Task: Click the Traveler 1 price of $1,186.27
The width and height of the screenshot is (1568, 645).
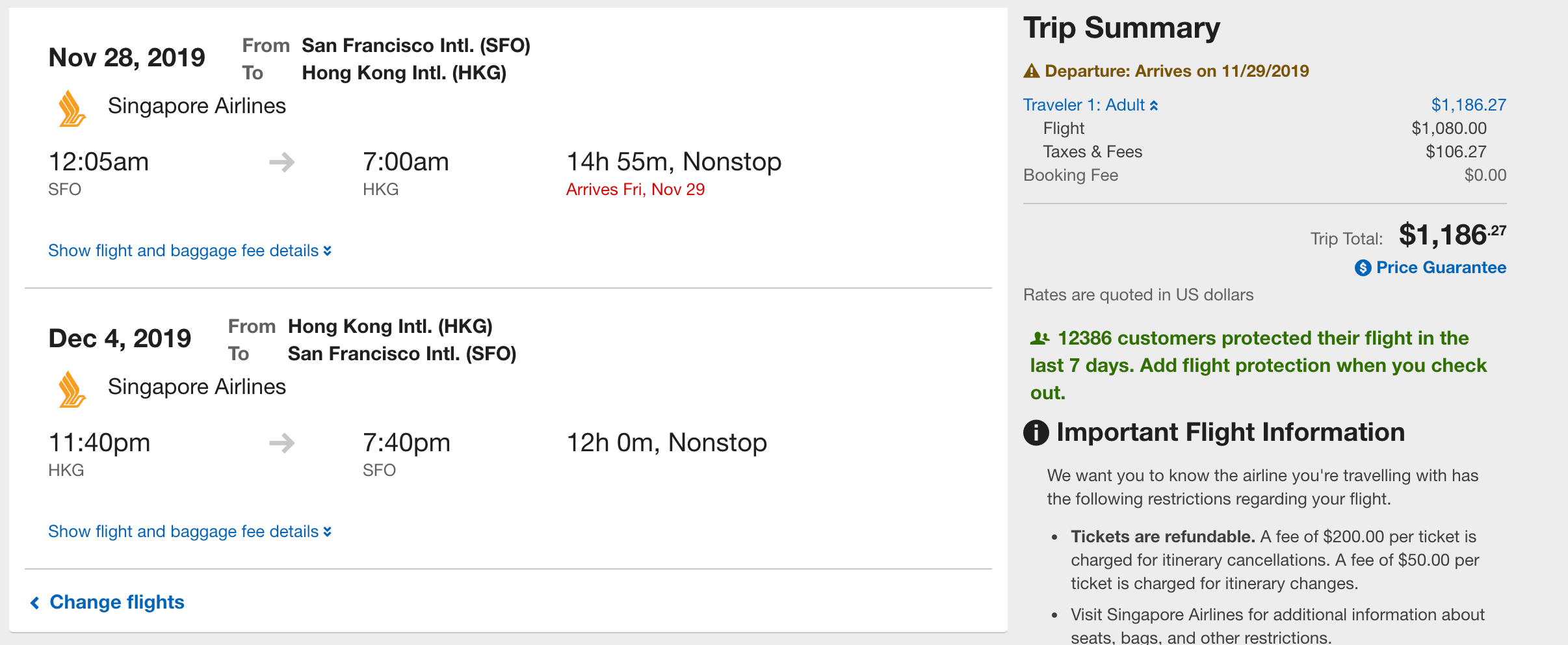Action: 1468,105
